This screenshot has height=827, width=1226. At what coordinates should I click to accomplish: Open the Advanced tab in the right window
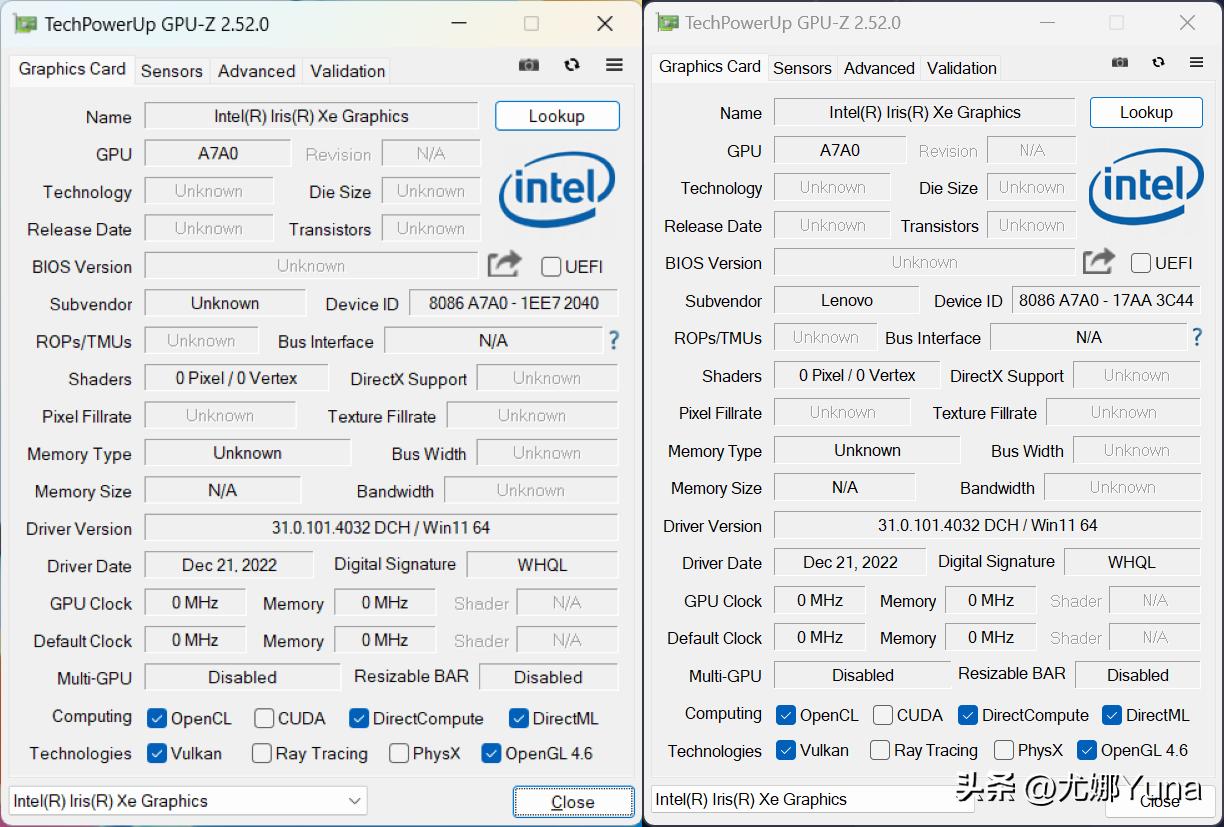click(879, 68)
